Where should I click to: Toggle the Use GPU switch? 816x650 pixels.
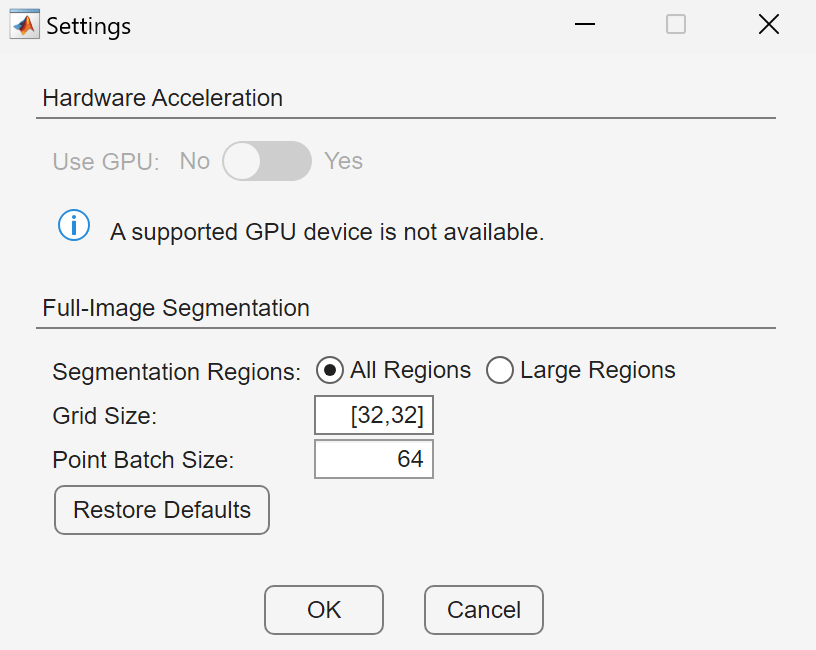click(267, 161)
